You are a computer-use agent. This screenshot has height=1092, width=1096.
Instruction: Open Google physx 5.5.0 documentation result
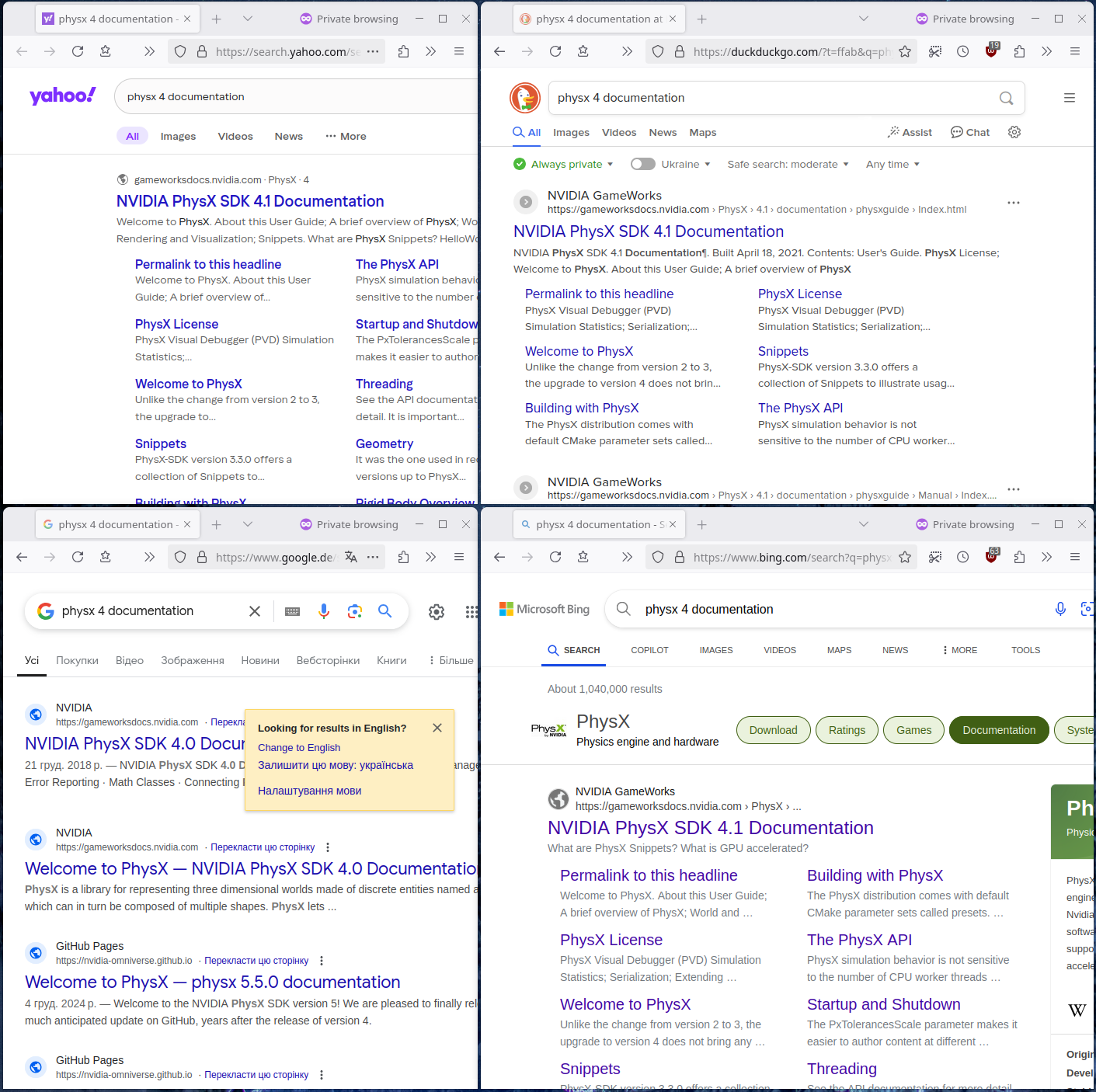tap(212, 982)
